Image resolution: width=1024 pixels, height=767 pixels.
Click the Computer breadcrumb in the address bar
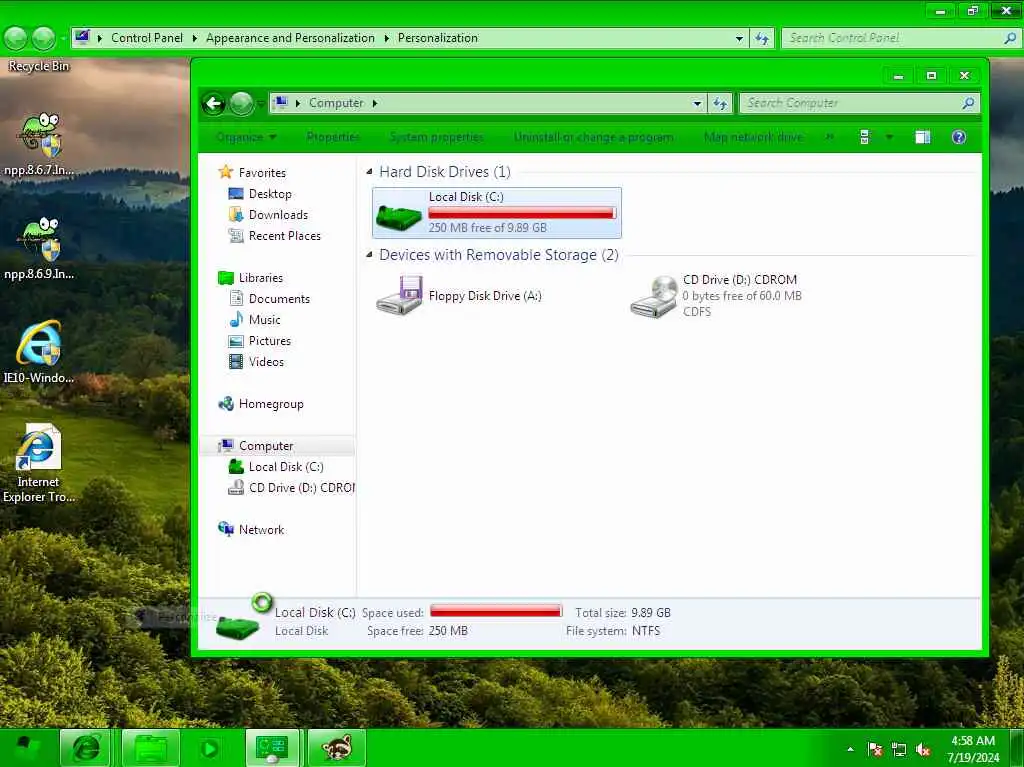(x=336, y=103)
